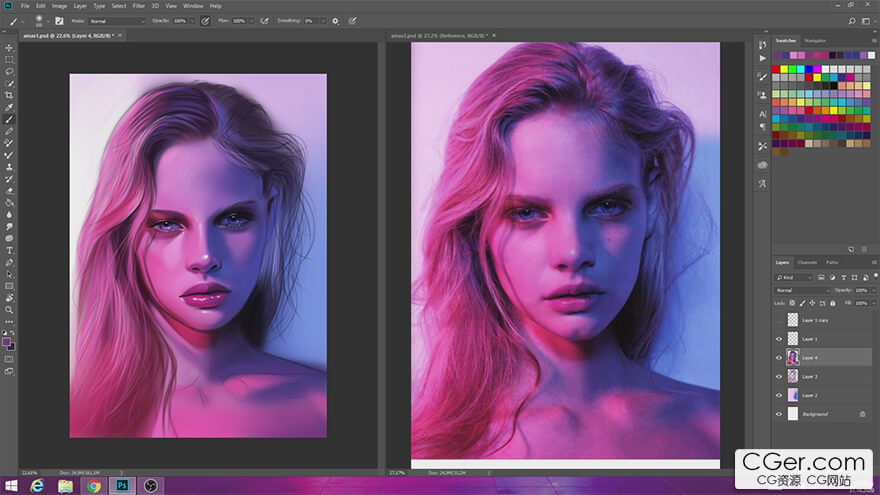Pick the yellow swatch in Swatches panel
The height and width of the screenshot is (495, 880).
784,69
